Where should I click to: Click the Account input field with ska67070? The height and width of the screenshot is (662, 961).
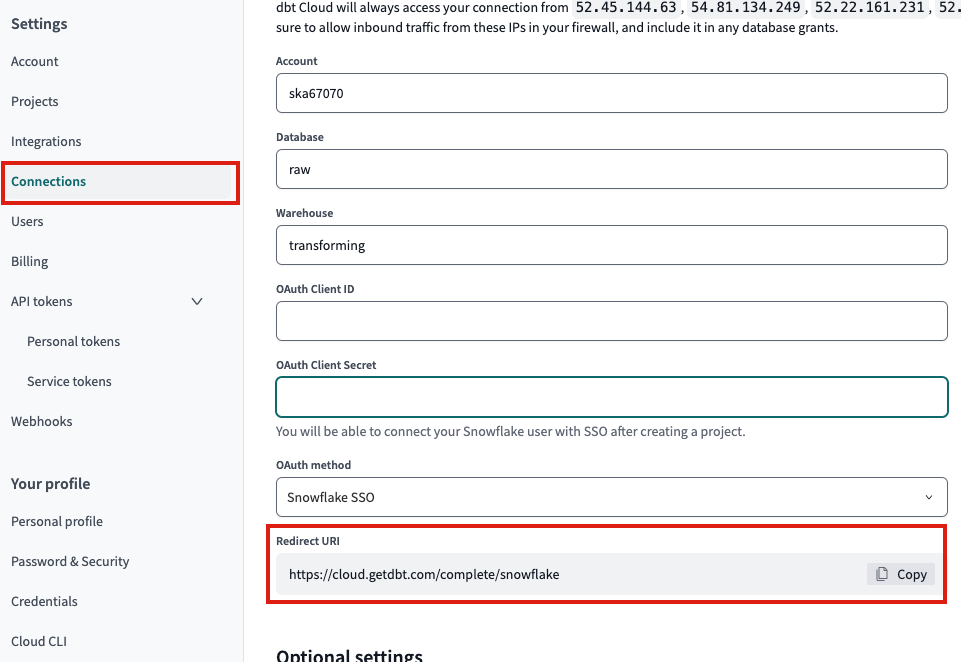(x=611, y=93)
